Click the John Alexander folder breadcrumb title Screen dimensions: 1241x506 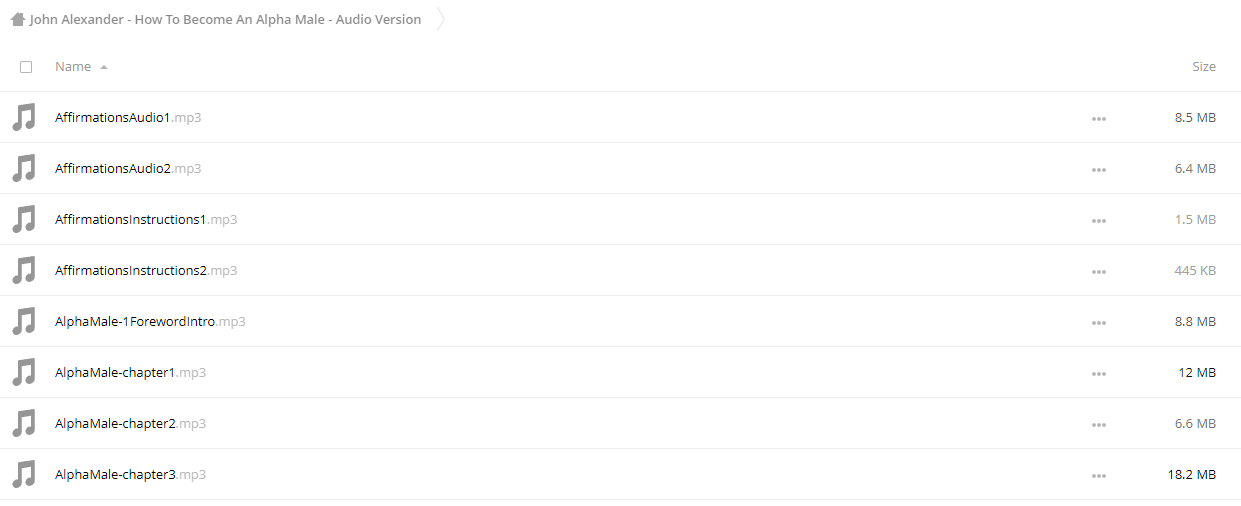pos(225,19)
